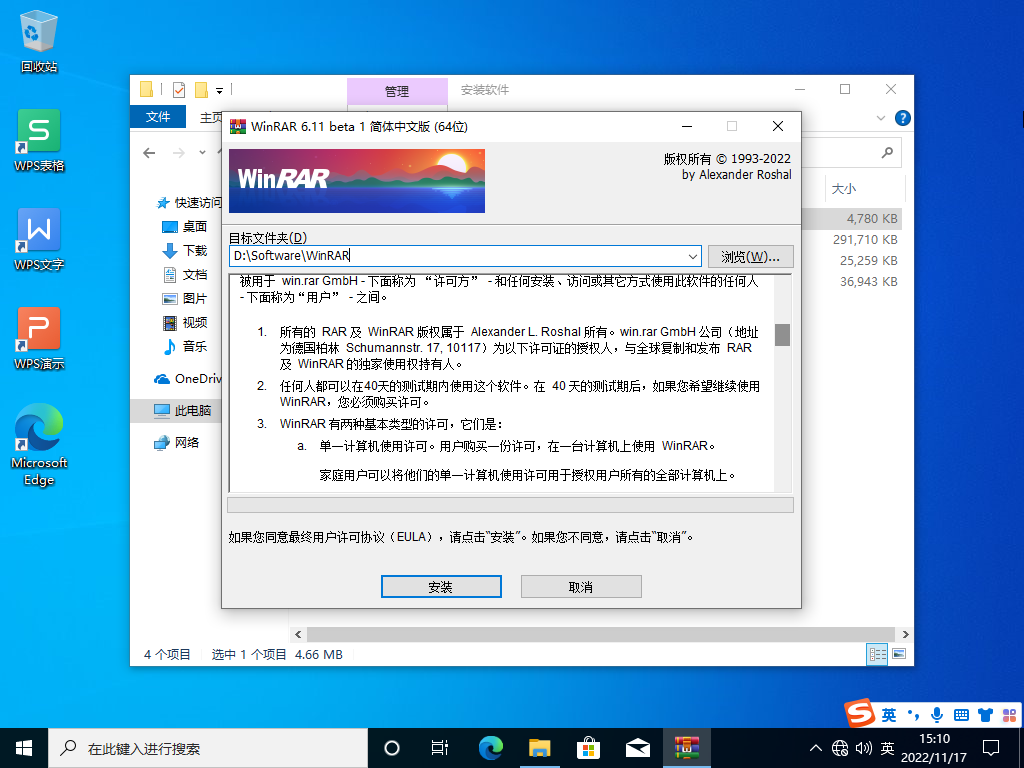
Task: Select 下载 in Explorer navigation pane
Action: tap(185, 251)
